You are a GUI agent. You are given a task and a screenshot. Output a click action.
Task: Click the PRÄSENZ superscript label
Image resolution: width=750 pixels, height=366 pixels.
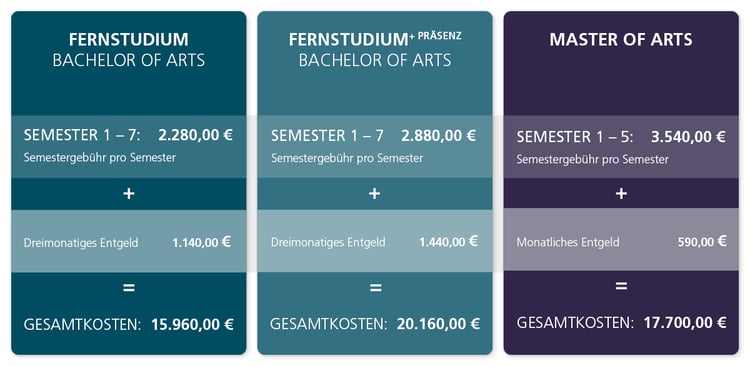(x=440, y=36)
